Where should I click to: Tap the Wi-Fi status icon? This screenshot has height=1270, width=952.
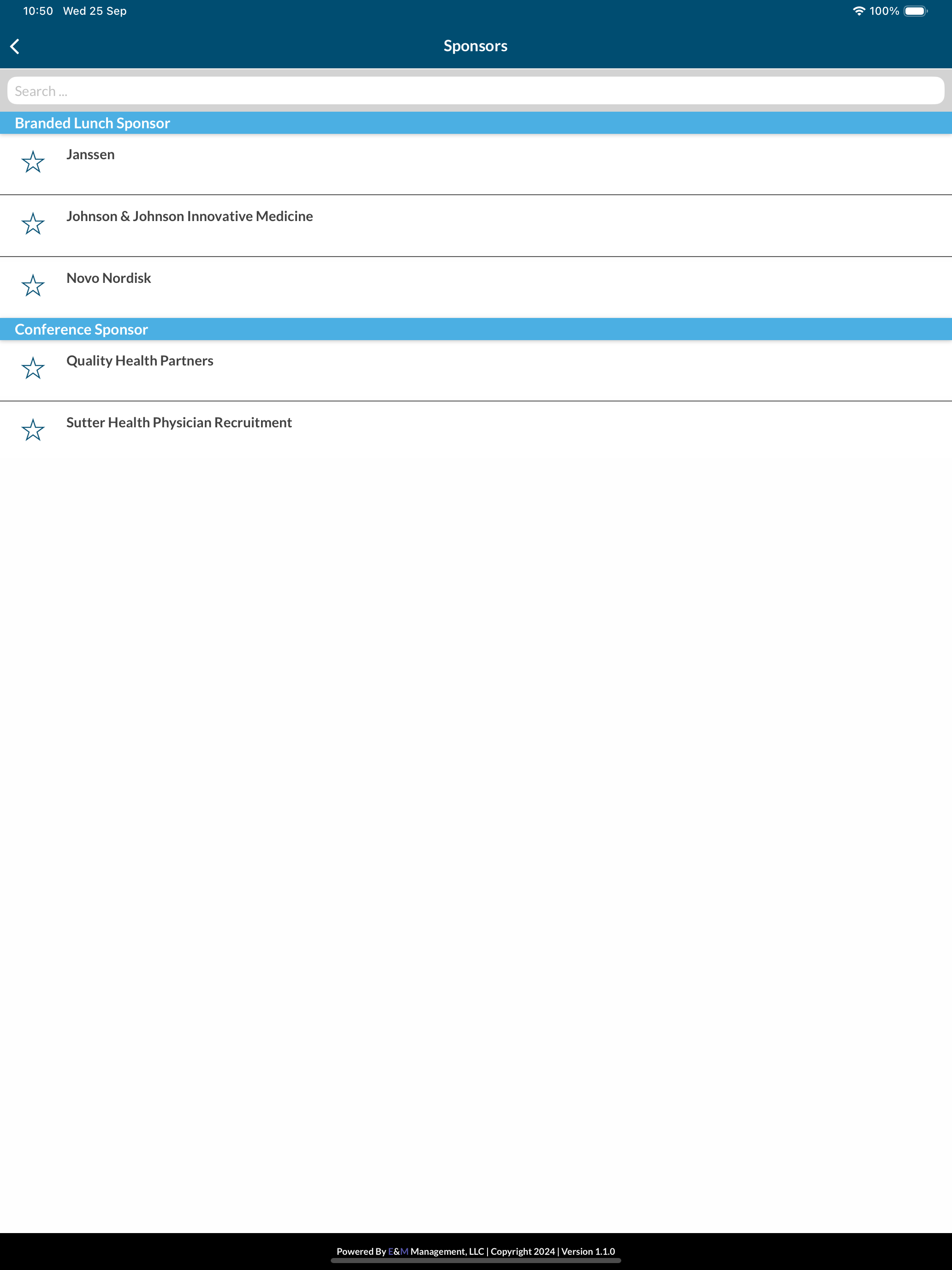(858, 11)
